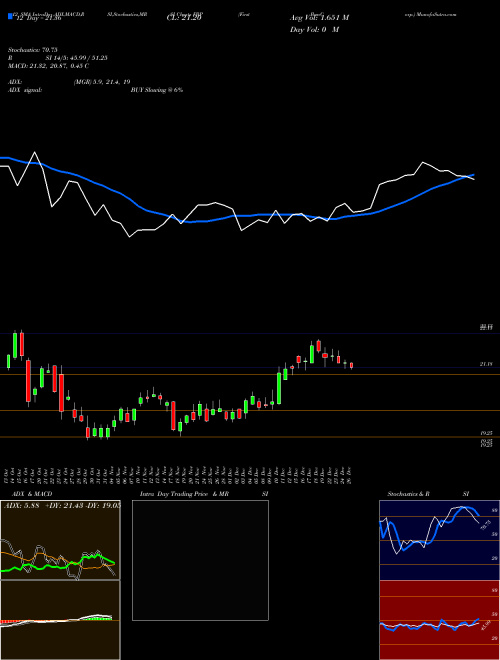Open the red RSI chart panel
The image size is (500, 660).
click(x=439, y=620)
